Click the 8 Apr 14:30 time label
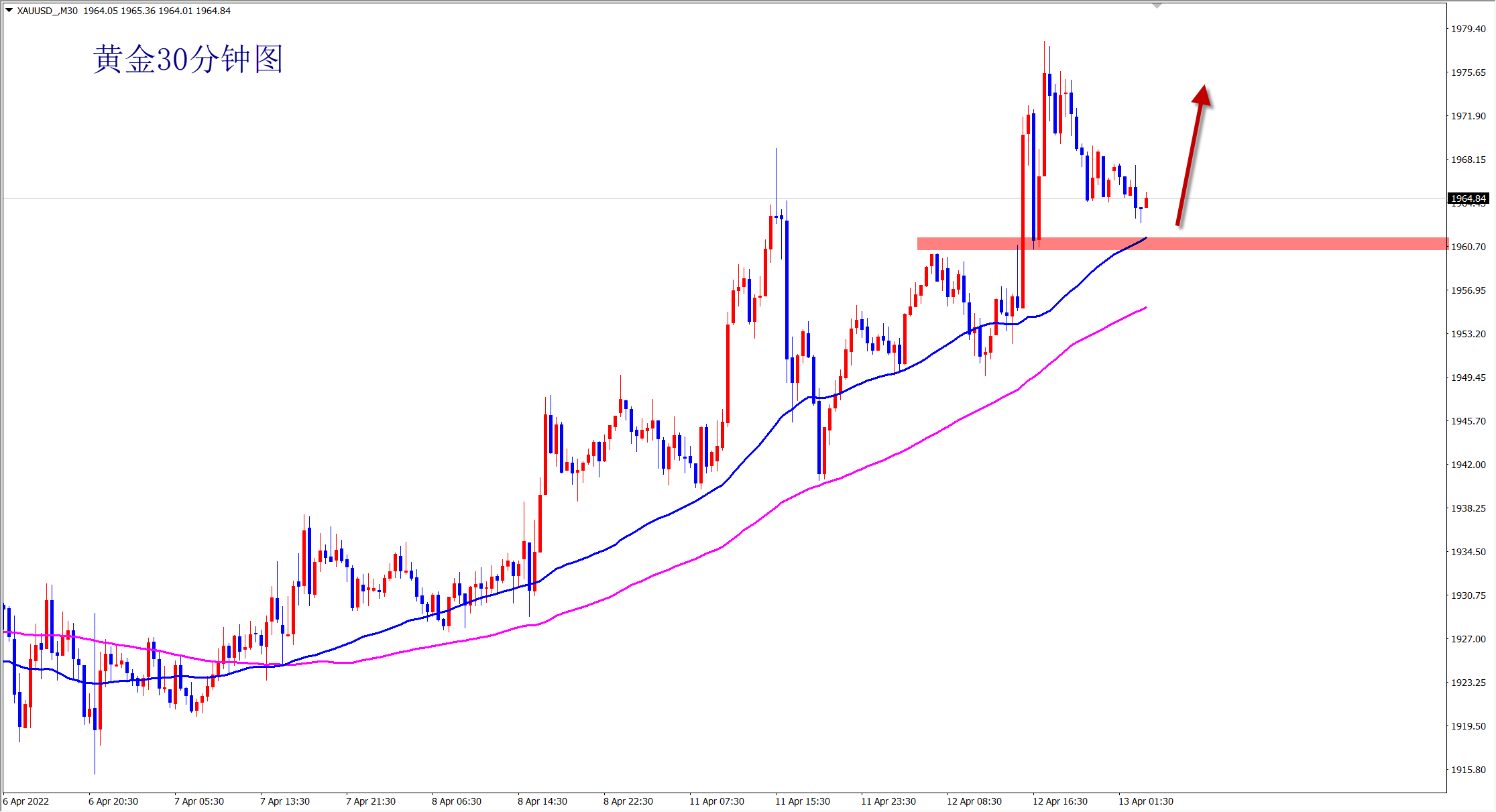The height and width of the screenshot is (812, 1496). tap(542, 801)
